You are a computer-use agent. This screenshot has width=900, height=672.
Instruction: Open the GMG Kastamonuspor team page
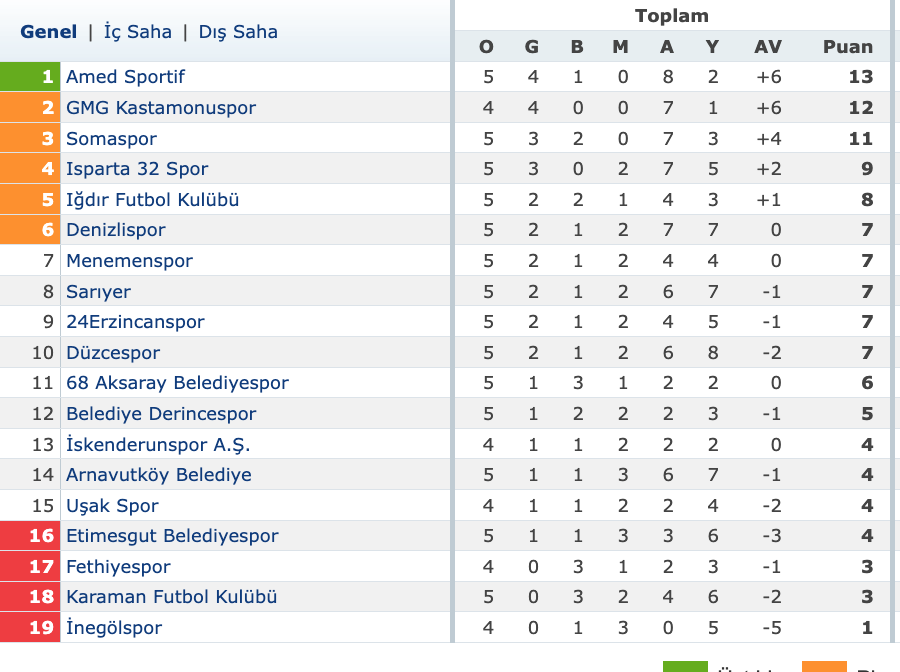click(x=161, y=108)
